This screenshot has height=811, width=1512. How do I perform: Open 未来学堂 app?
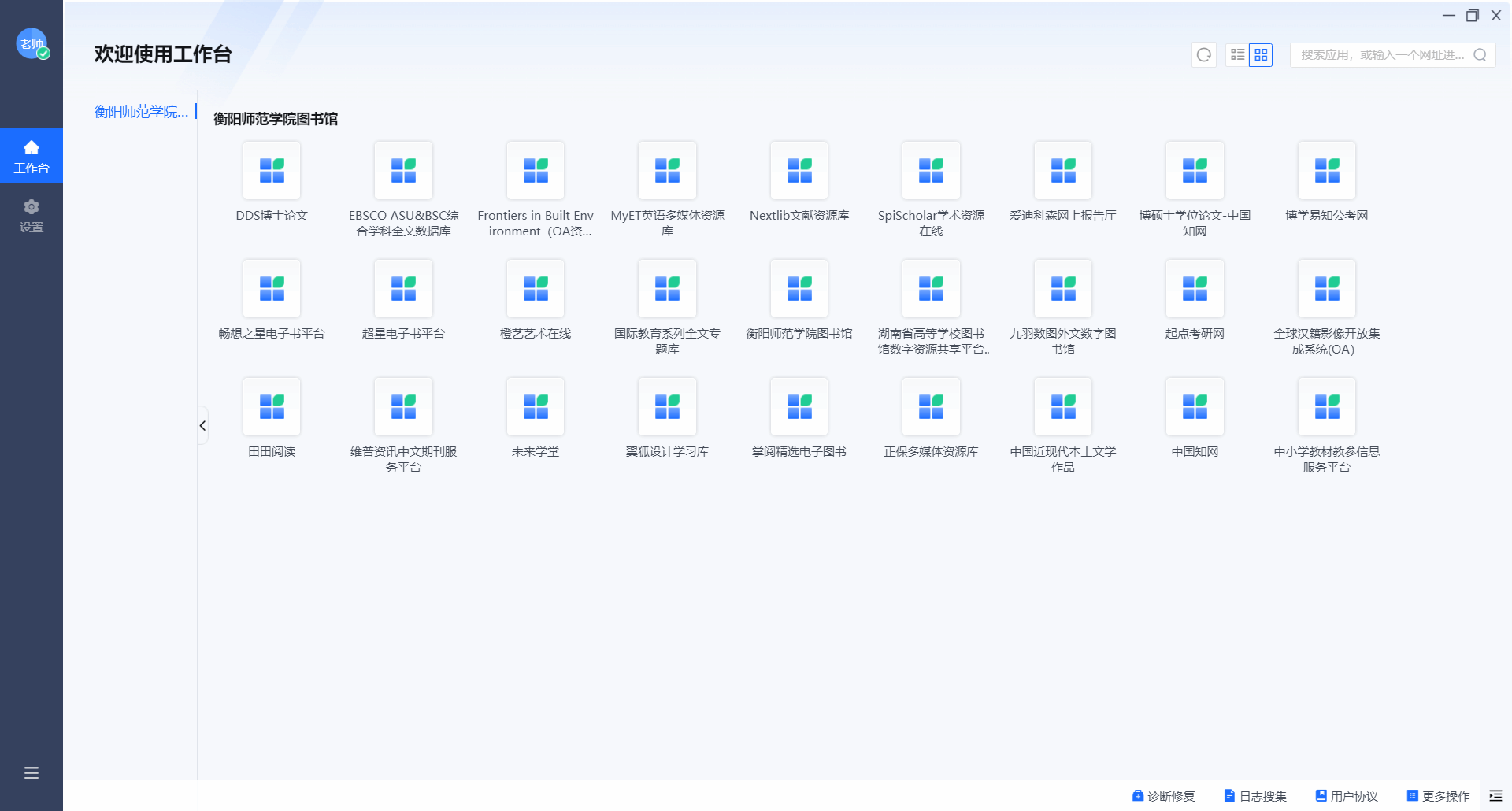pos(535,406)
